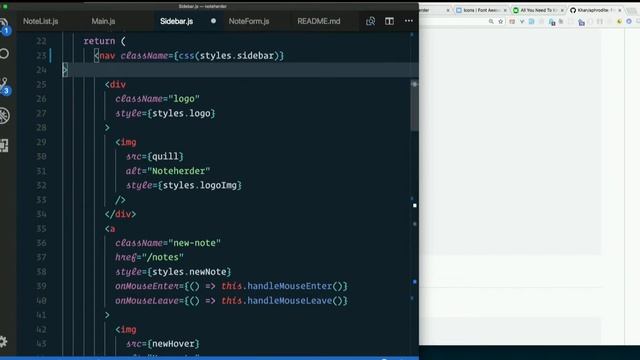
Task: Click 'styles.sidebar' on line 23
Action: point(237,56)
